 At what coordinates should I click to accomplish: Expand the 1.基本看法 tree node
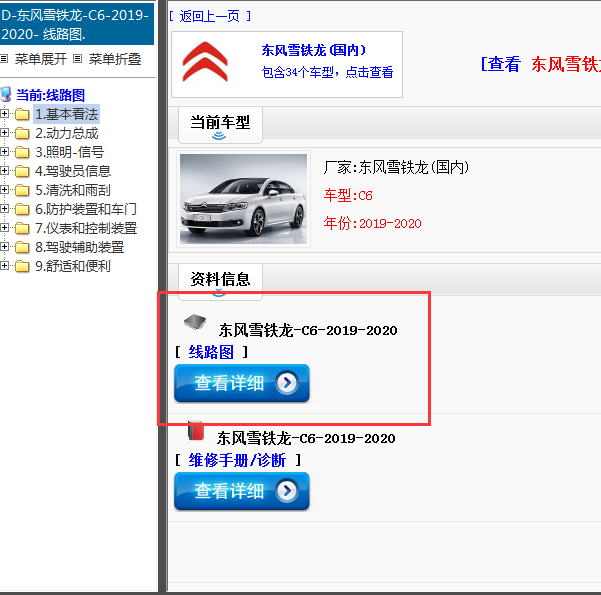pos(4,113)
